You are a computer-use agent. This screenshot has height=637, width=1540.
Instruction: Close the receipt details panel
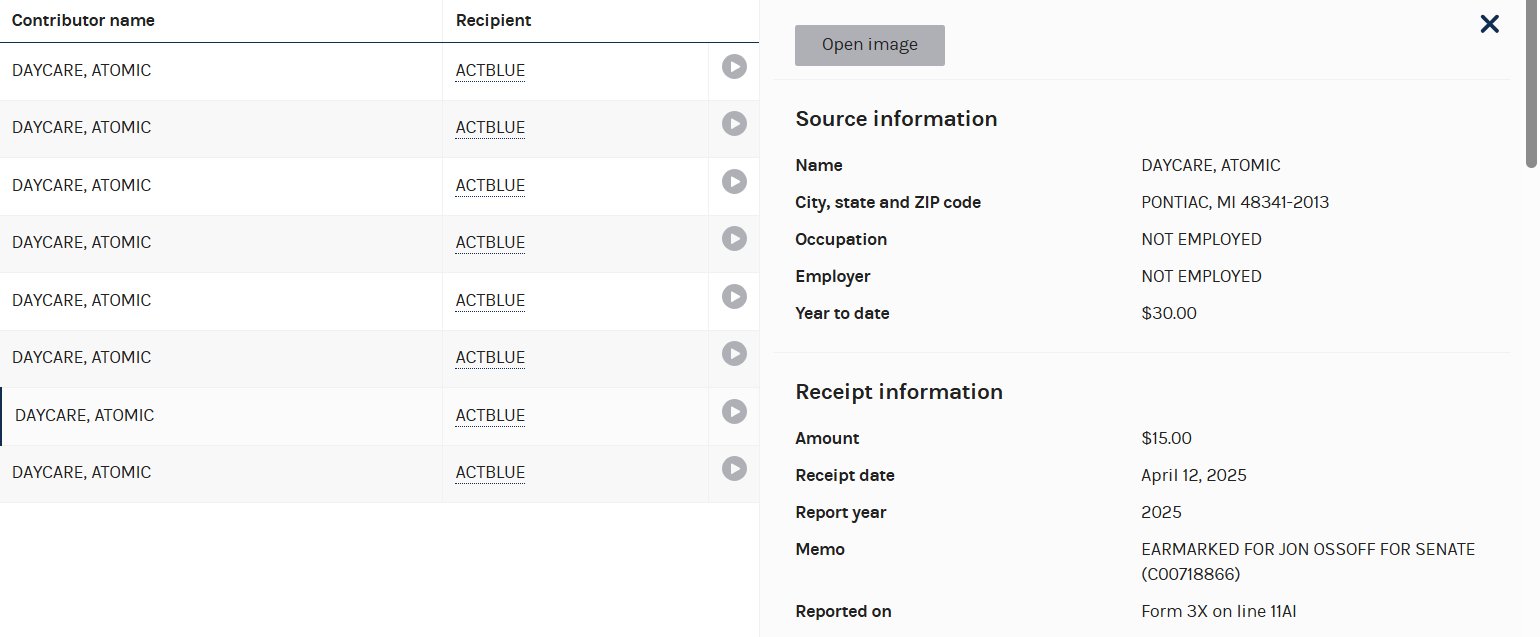coord(1489,24)
